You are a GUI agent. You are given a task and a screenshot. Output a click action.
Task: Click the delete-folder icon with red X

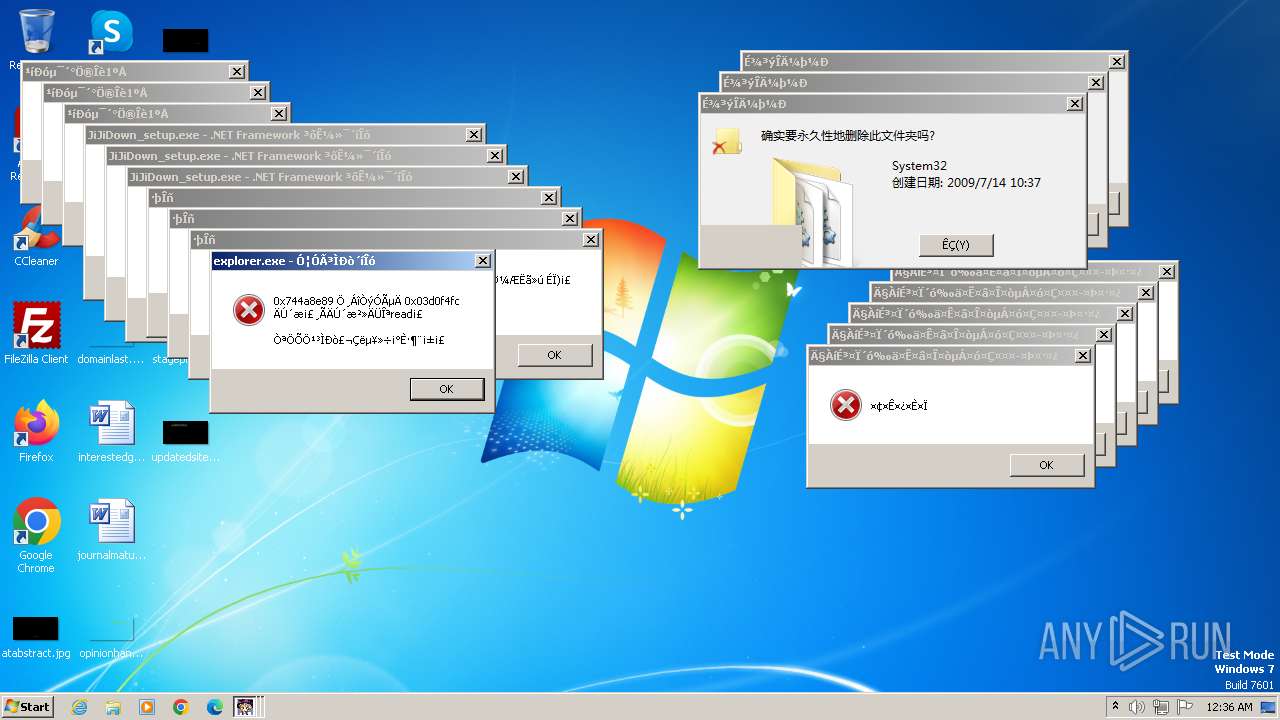(726, 141)
